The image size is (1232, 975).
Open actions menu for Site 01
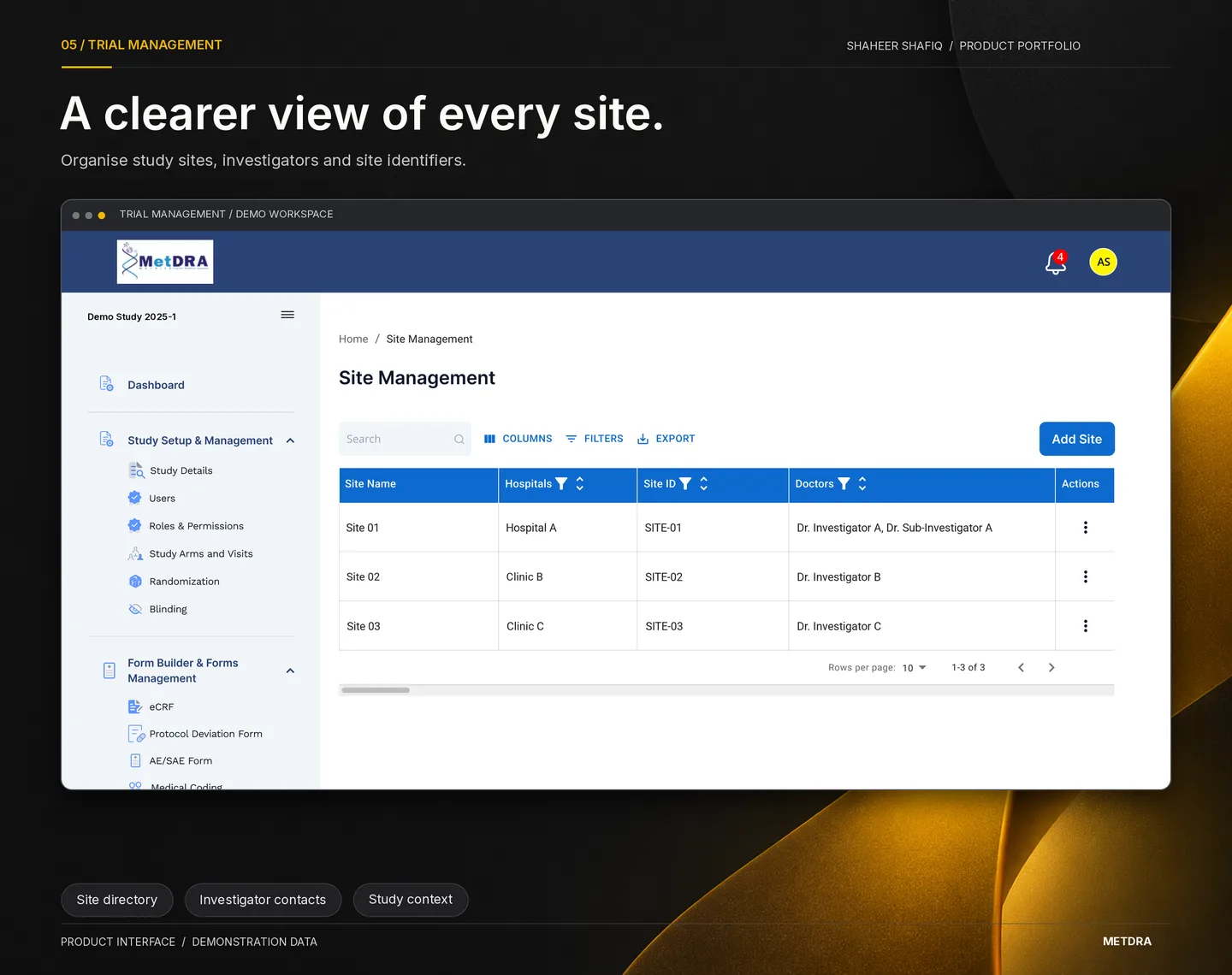[x=1086, y=528]
